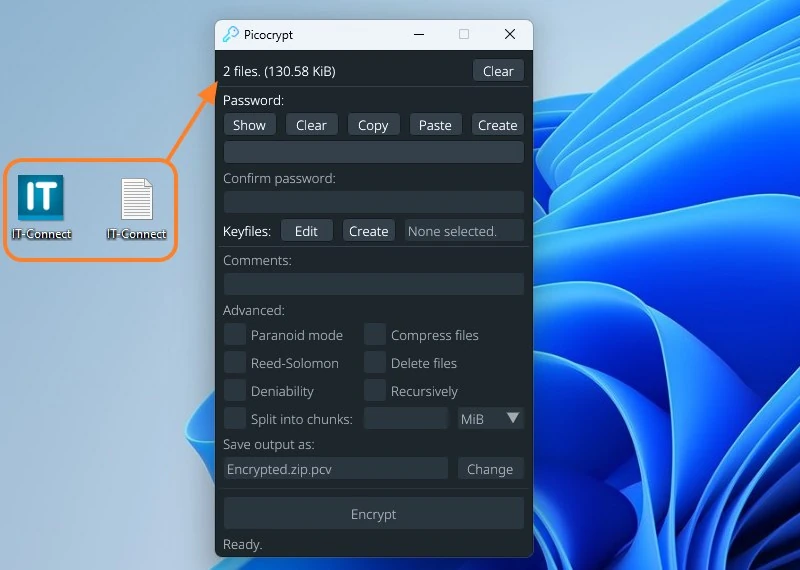
Task: Toggle the Reed-Solomon checkbox
Action: click(x=234, y=363)
